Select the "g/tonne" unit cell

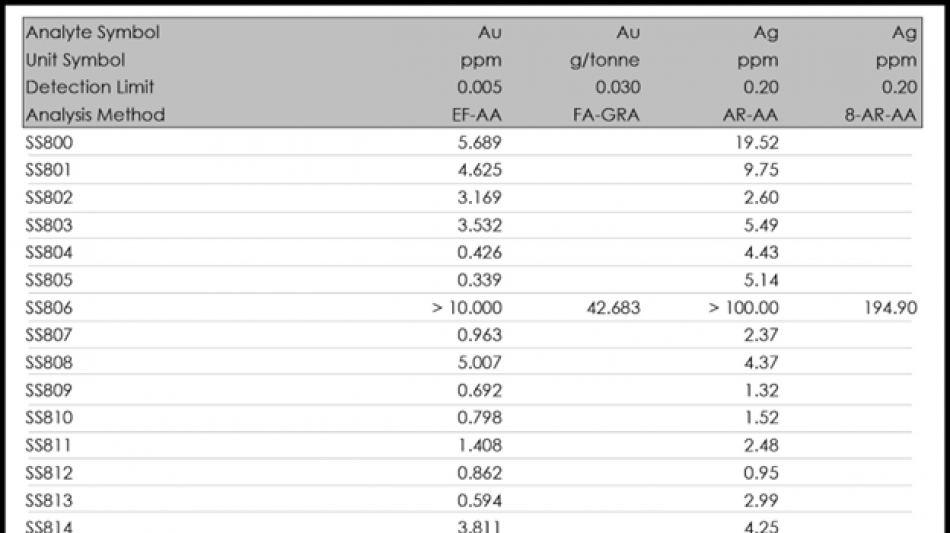click(604, 60)
